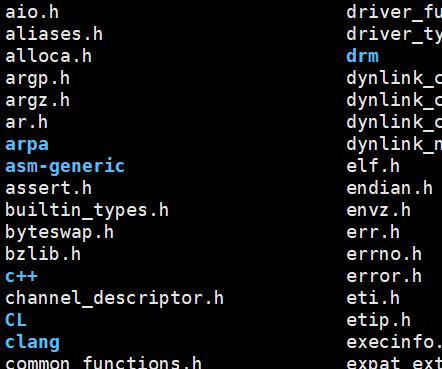Select the aio.h file name

pos(32,12)
